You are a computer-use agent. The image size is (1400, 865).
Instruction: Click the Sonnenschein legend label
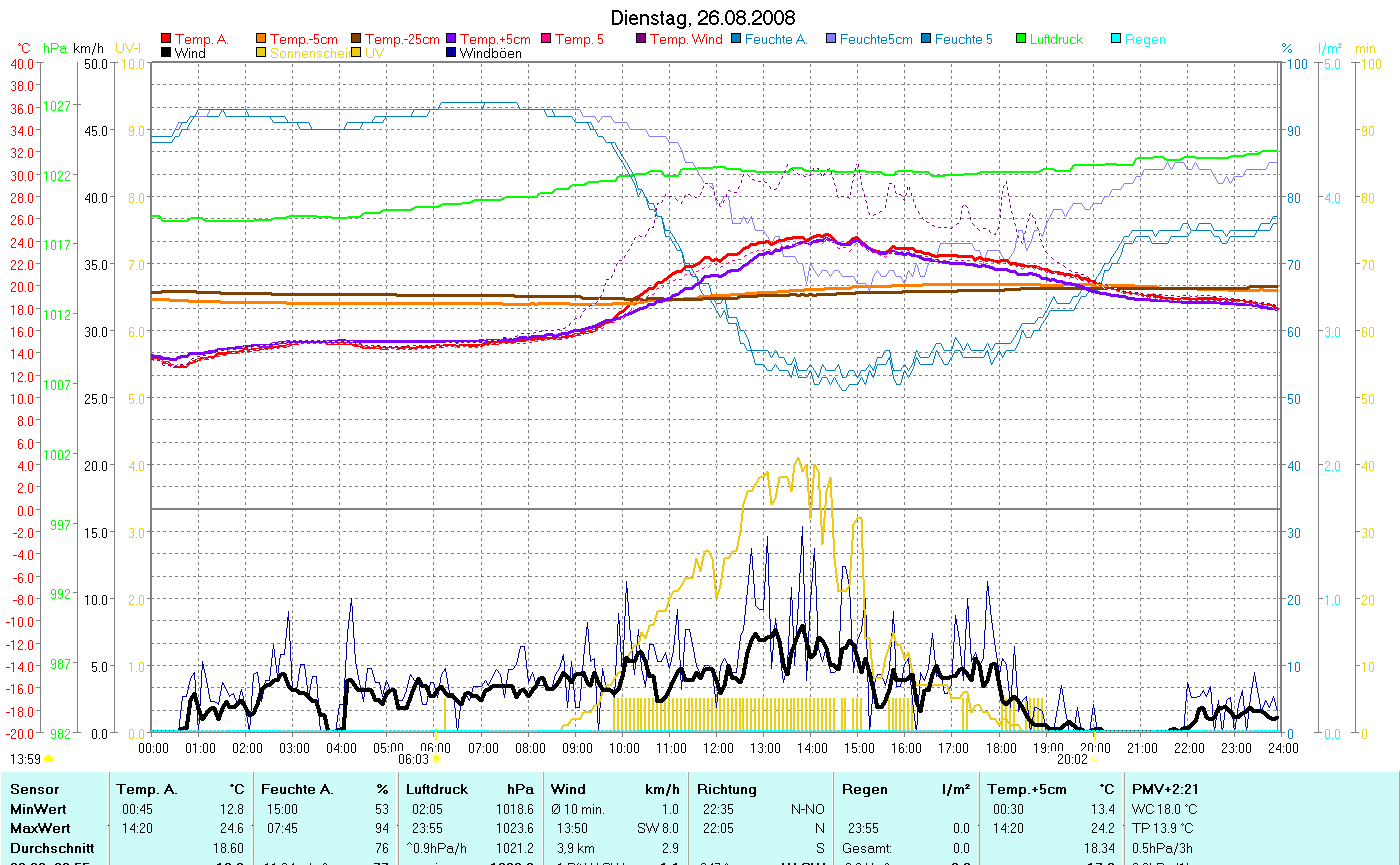[308, 54]
